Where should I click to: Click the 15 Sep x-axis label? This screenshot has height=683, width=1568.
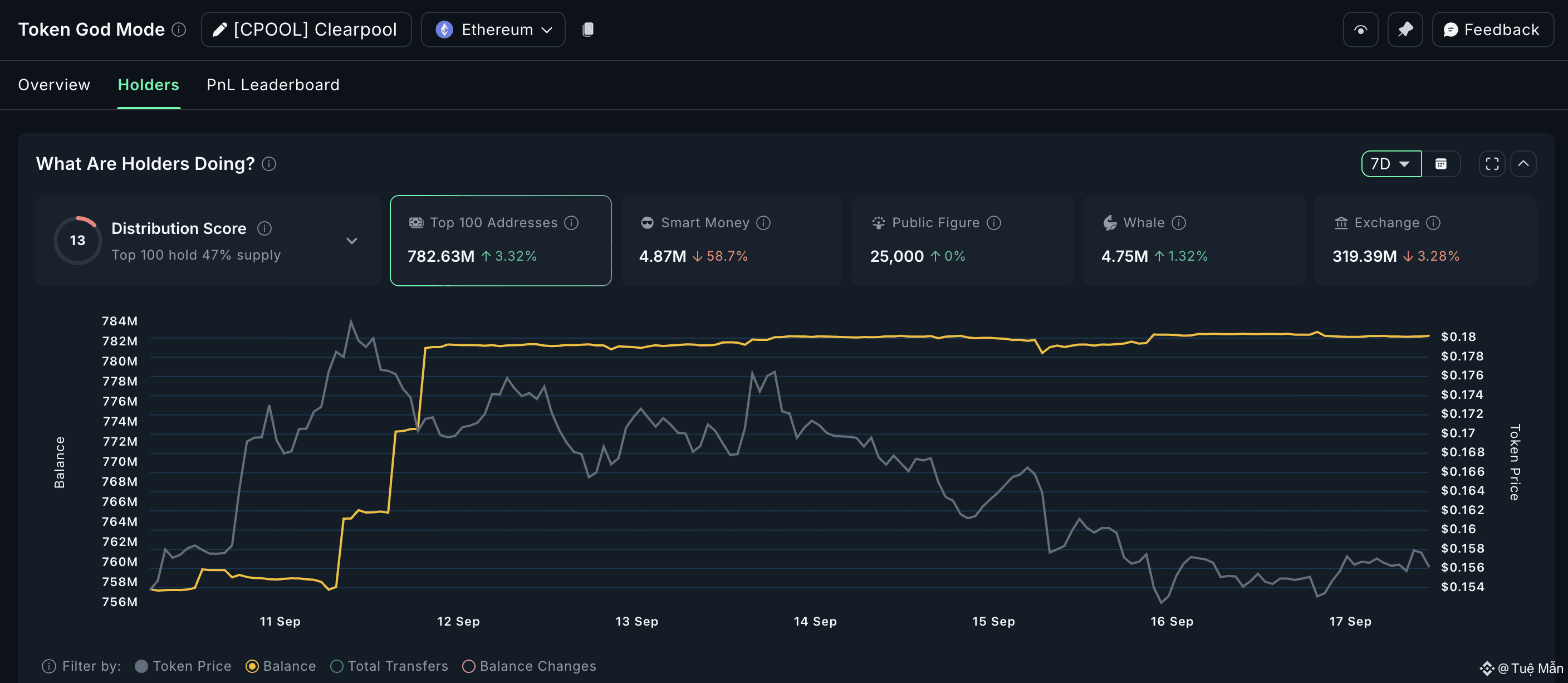(993, 621)
